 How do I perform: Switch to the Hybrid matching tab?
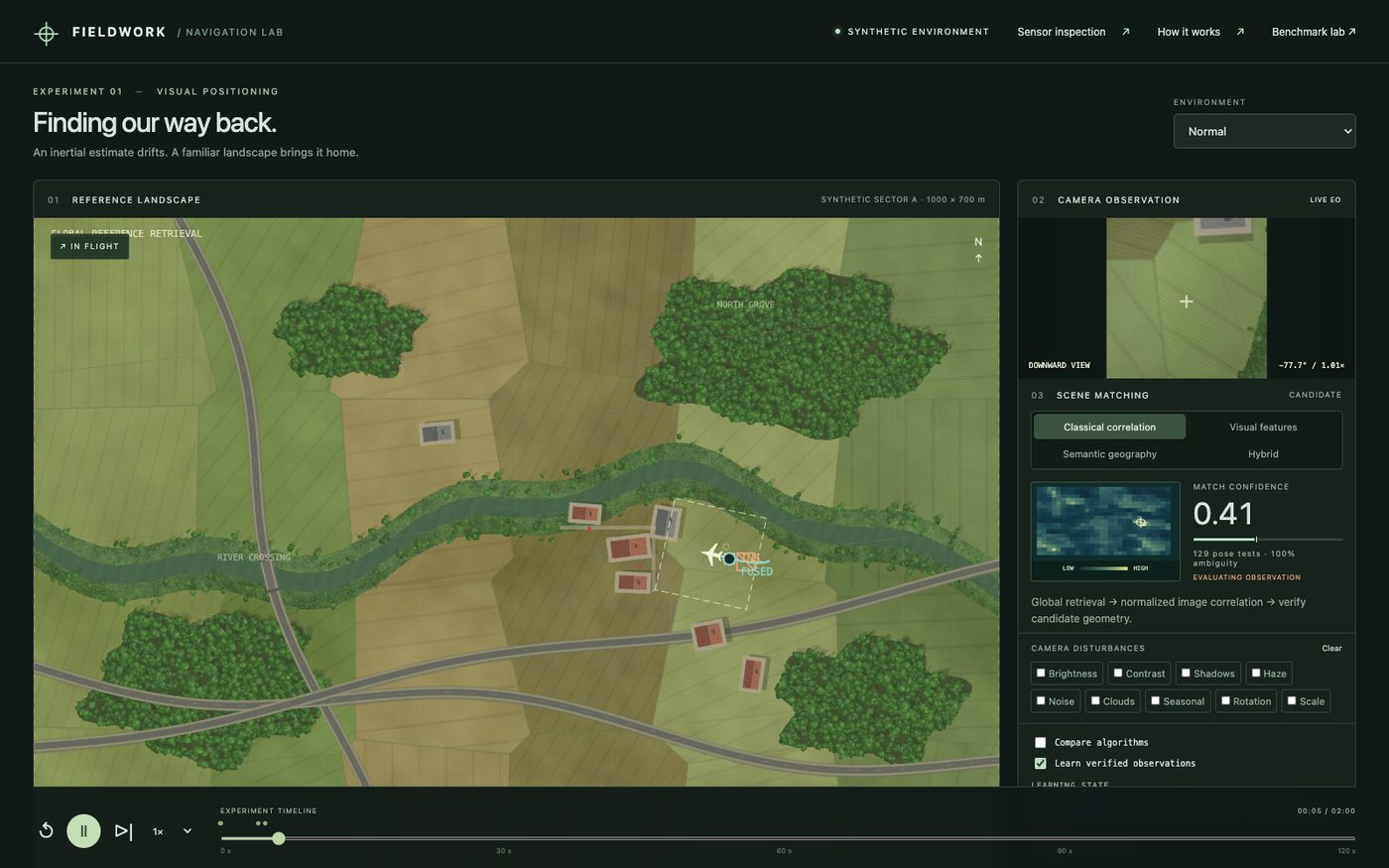[1263, 454]
